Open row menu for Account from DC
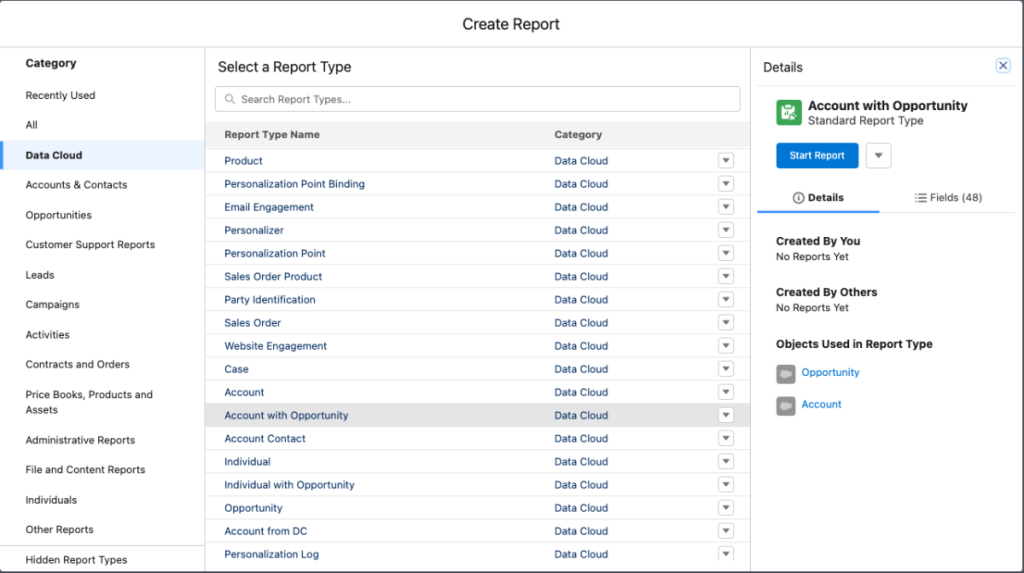The height and width of the screenshot is (573, 1024). click(x=726, y=531)
